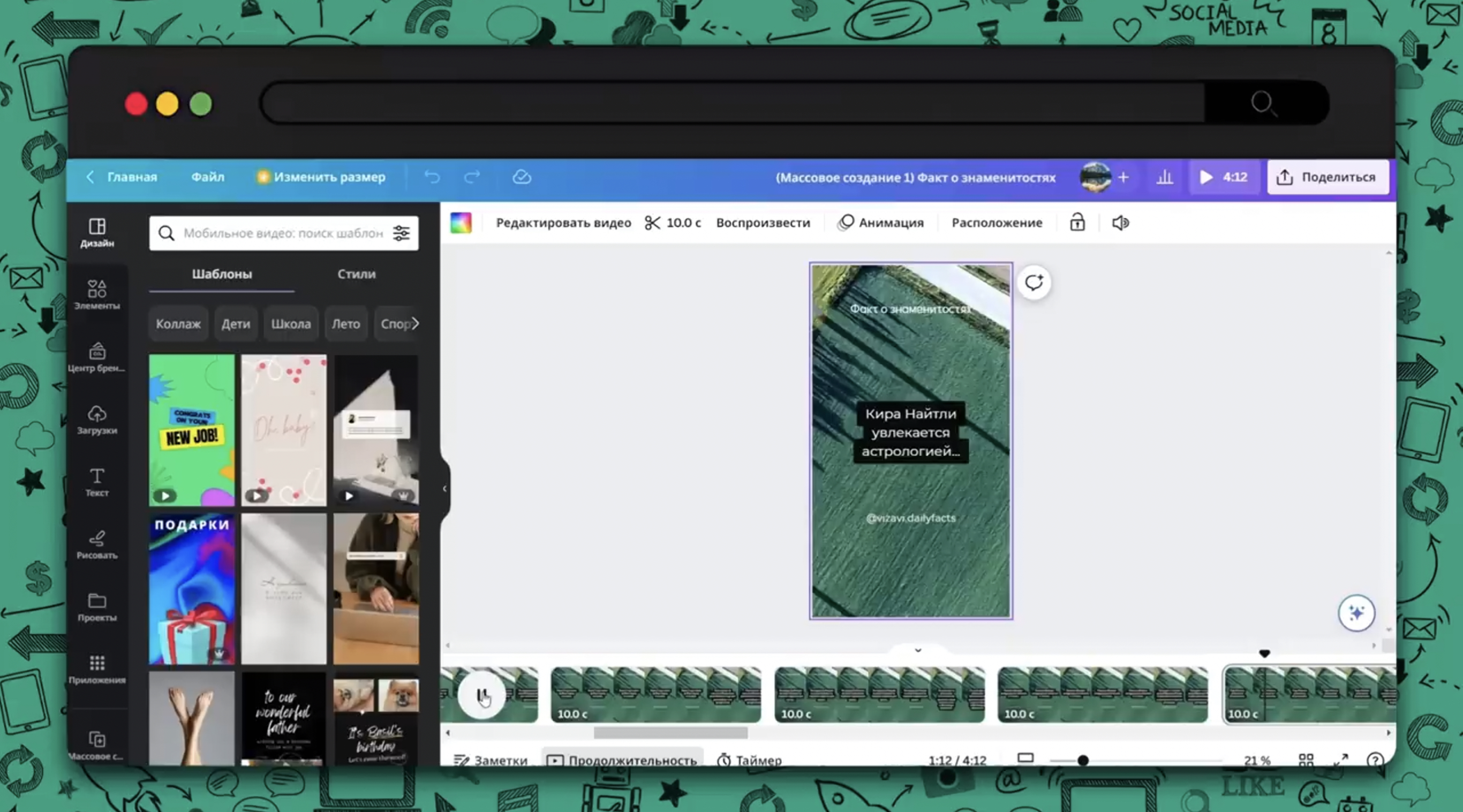This screenshot has height=812, width=1463.
Task: Click Редактировать видео
Action: [563, 223]
